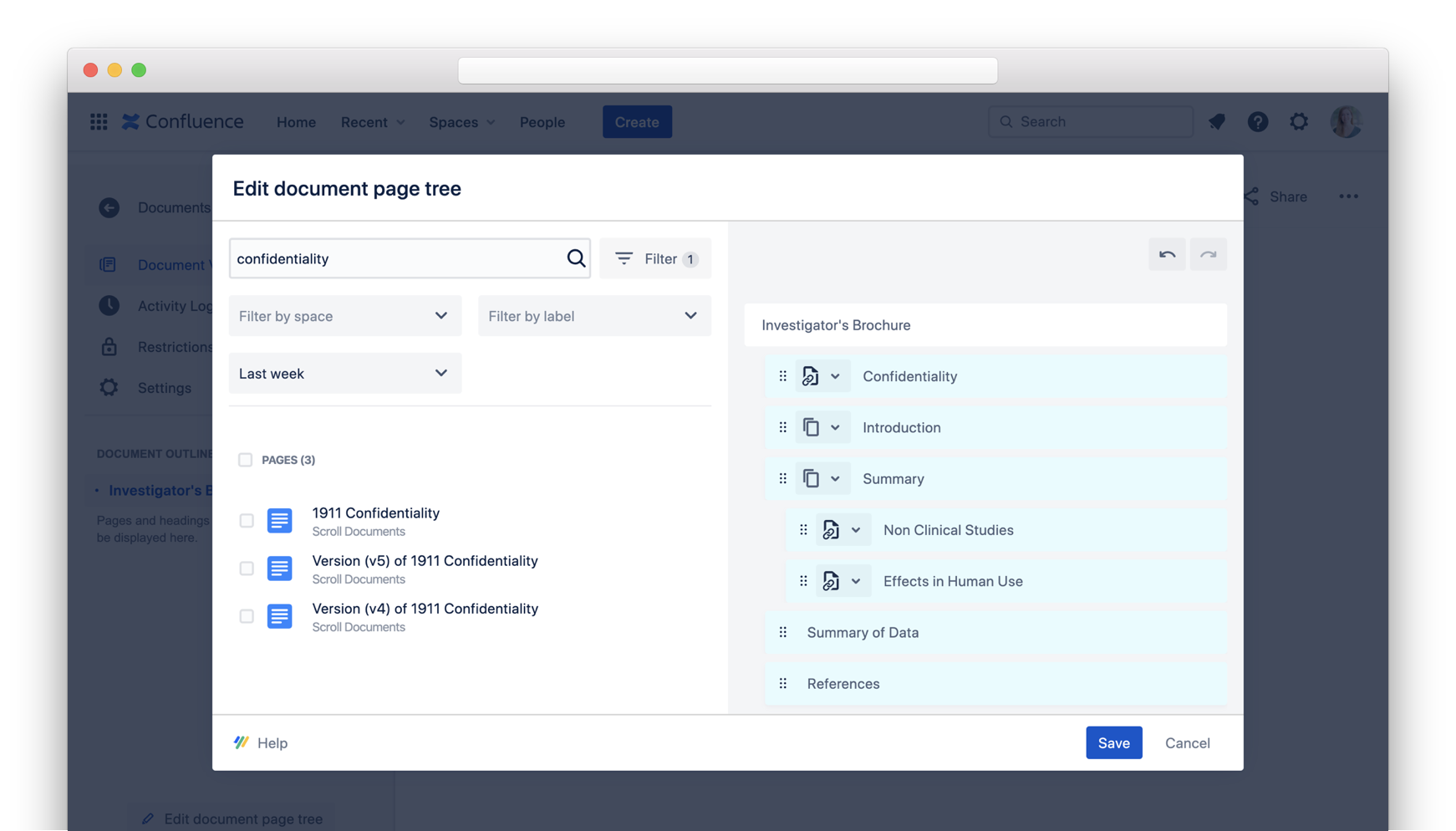This screenshot has width=1456, height=831.
Task: Select Version (v5) of 1911 Confidentiality checkbox
Action: click(x=247, y=568)
